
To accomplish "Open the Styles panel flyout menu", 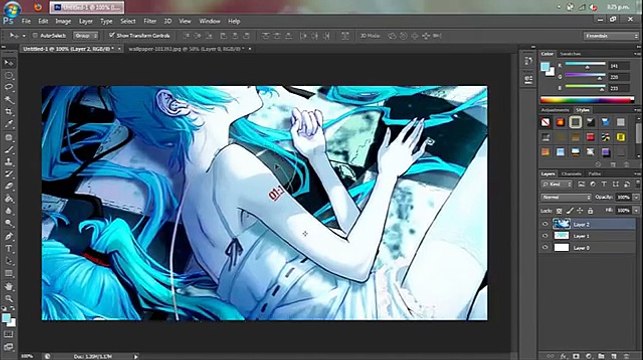I will coord(637,110).
